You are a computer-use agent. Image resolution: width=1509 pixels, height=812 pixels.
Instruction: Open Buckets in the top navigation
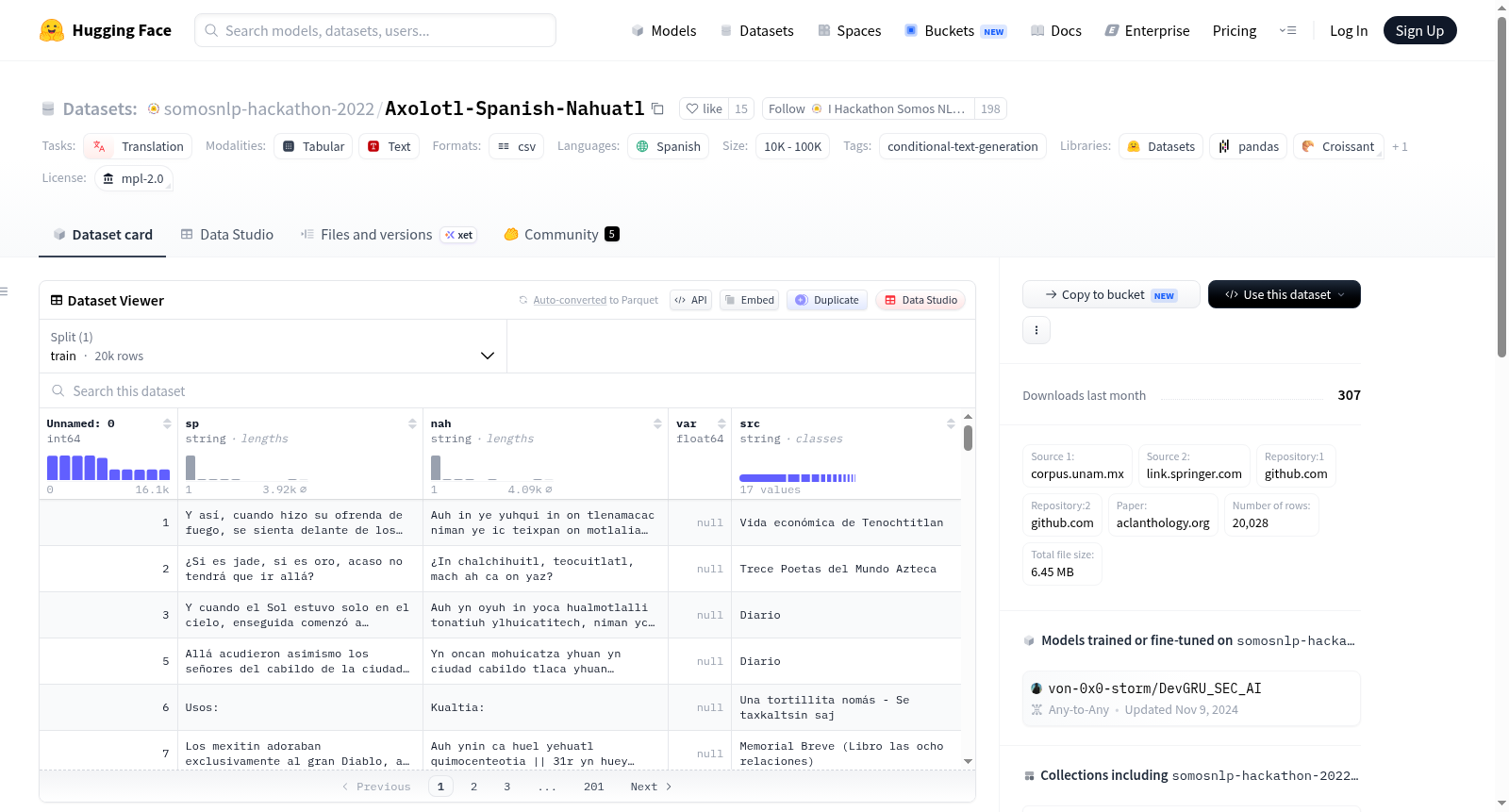(x=954, y=30)
